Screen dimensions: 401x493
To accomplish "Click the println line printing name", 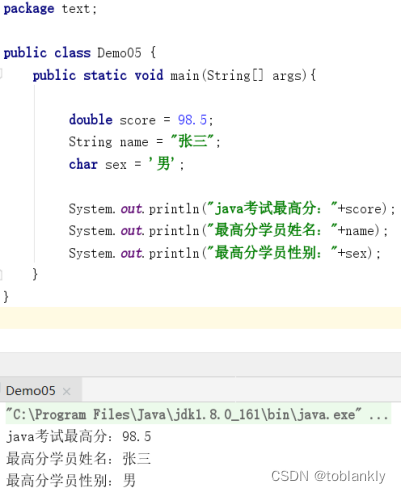I will point(228,230).
